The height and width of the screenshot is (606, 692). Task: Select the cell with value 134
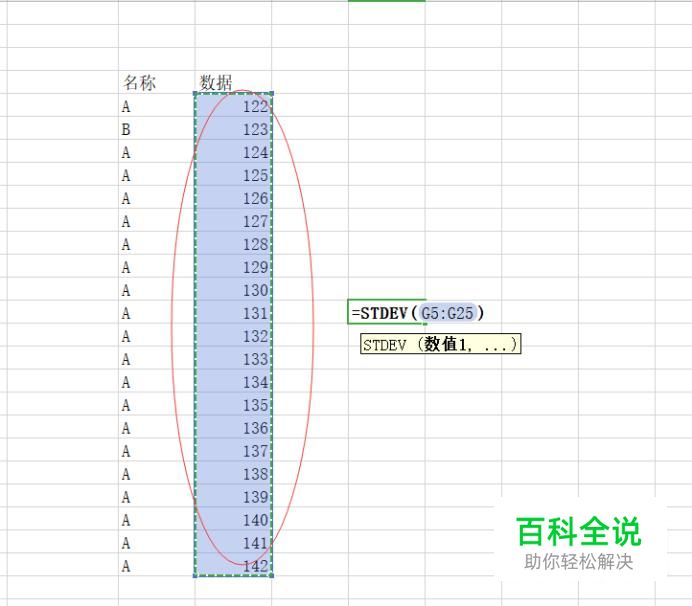233,381
